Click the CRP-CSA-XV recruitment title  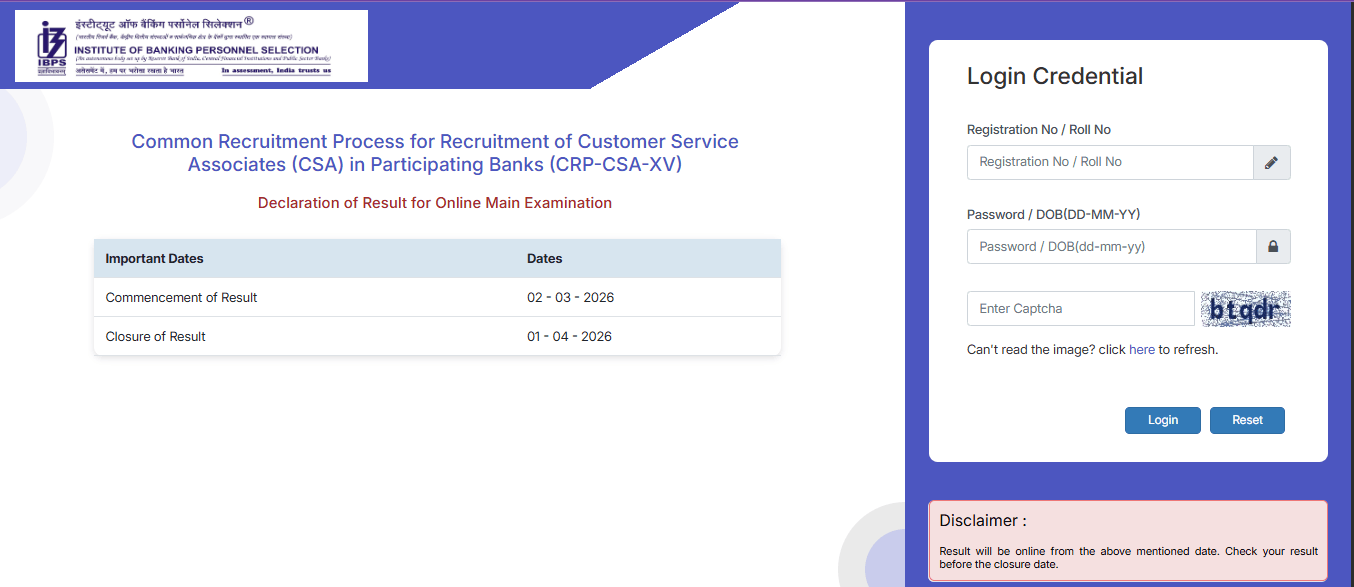click(436, 152)
